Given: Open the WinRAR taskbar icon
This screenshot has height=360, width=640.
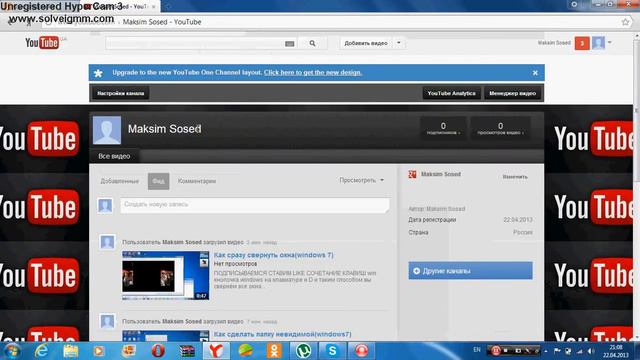Looking at the screenshot, I should (187, 351).
